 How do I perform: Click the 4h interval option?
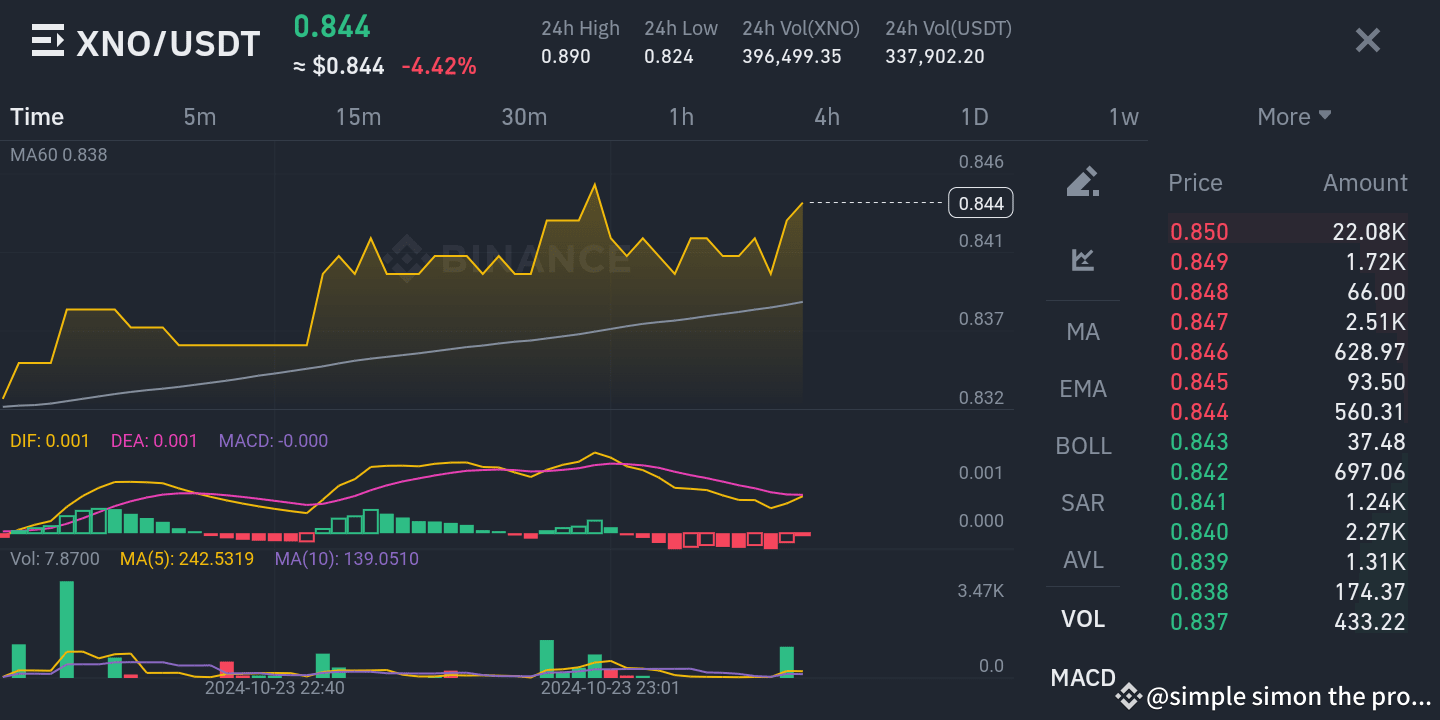(x=827, y=116)
